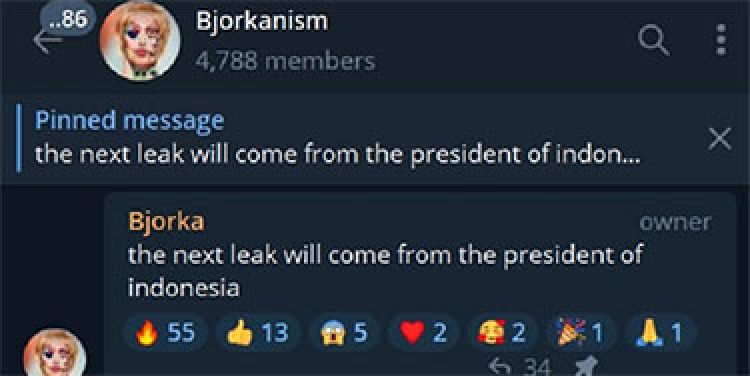The height and width of the screenshot is (376, 750).
Task: Add the red heart reaction
Action: point(423,333)
